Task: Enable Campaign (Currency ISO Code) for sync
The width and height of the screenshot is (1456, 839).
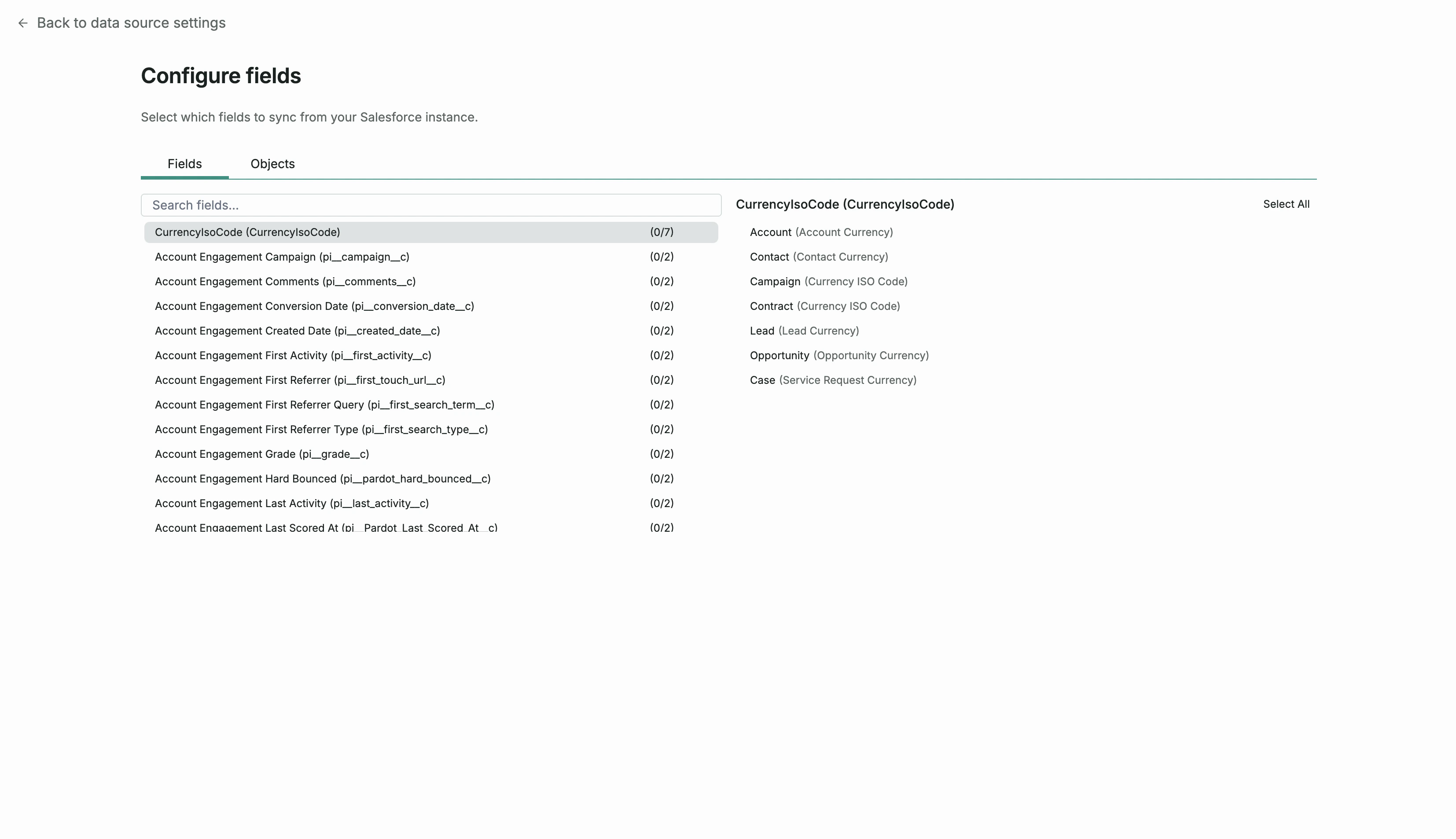Action: [828, 281]
